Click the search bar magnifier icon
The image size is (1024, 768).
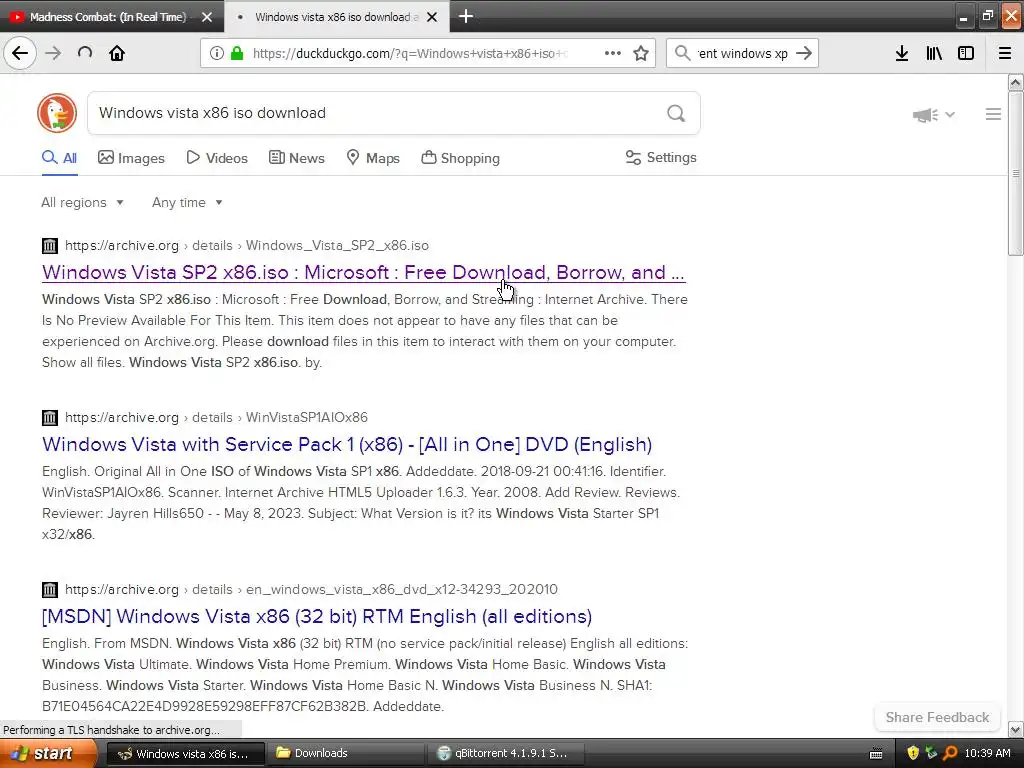click(x=682, y=53)
